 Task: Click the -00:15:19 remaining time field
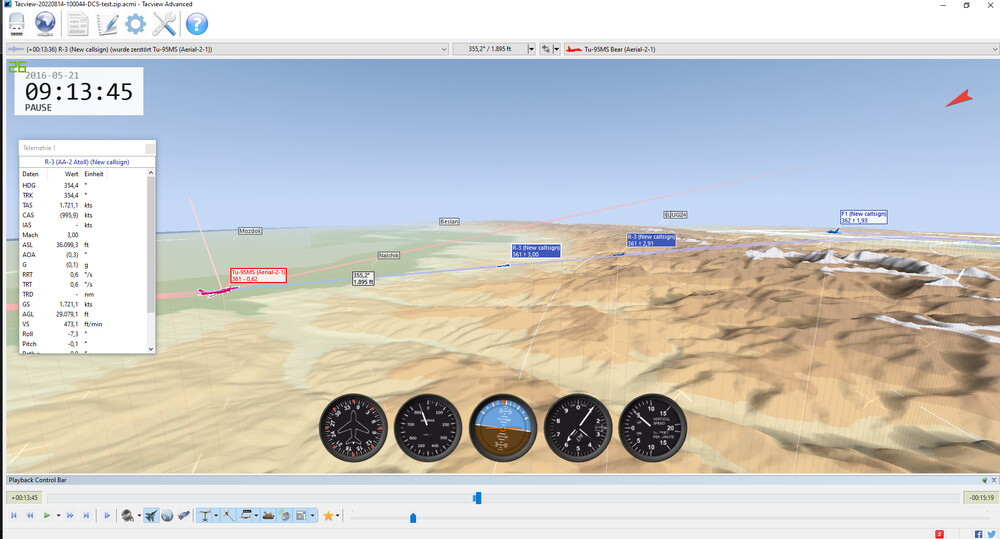pos(980,498)
